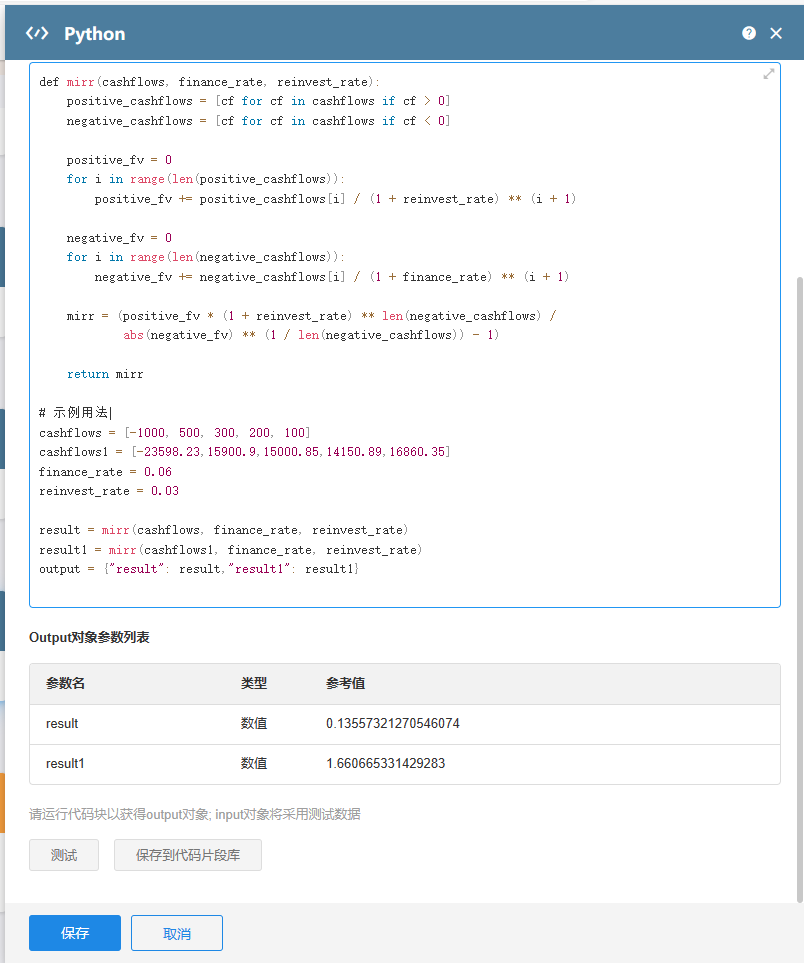Click the 取消 button to cancel
Image resolution: width=804 pixels, height=963 pixels.
(x=176, y=932)
